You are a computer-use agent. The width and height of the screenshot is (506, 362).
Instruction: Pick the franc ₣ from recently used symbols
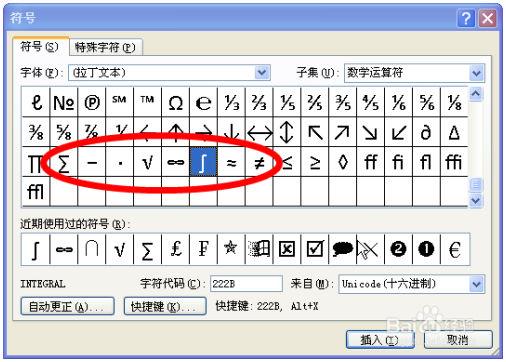tap(203, 249)
